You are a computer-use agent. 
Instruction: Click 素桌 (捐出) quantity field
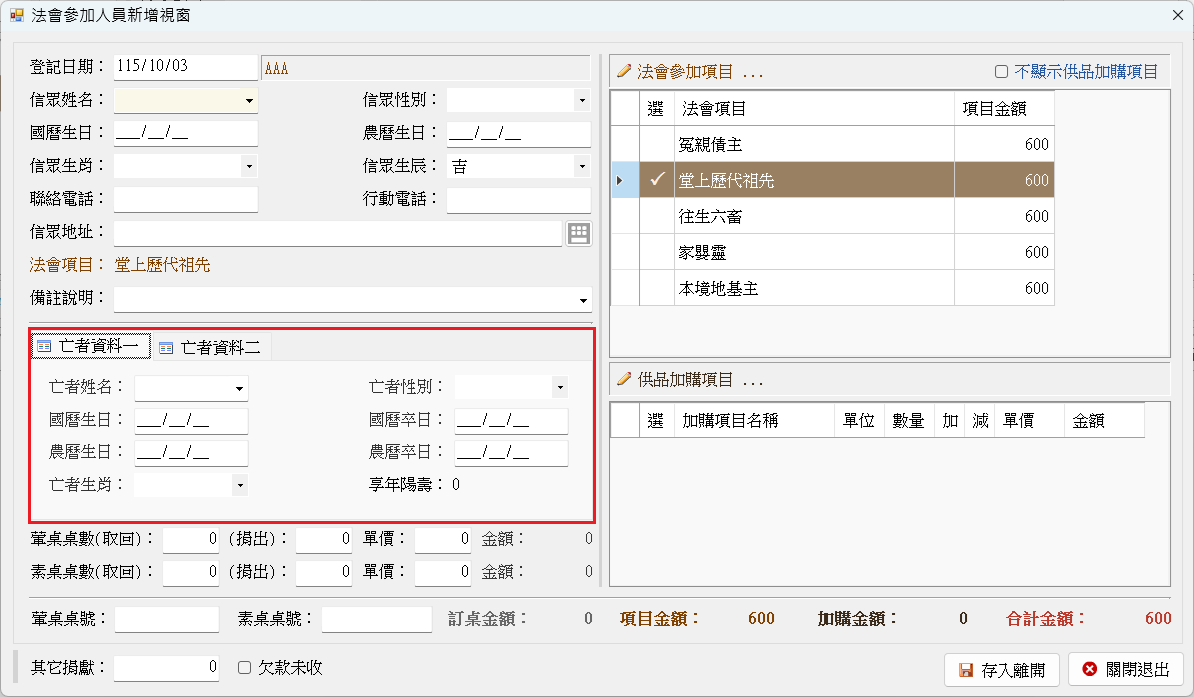coord(324,572)
